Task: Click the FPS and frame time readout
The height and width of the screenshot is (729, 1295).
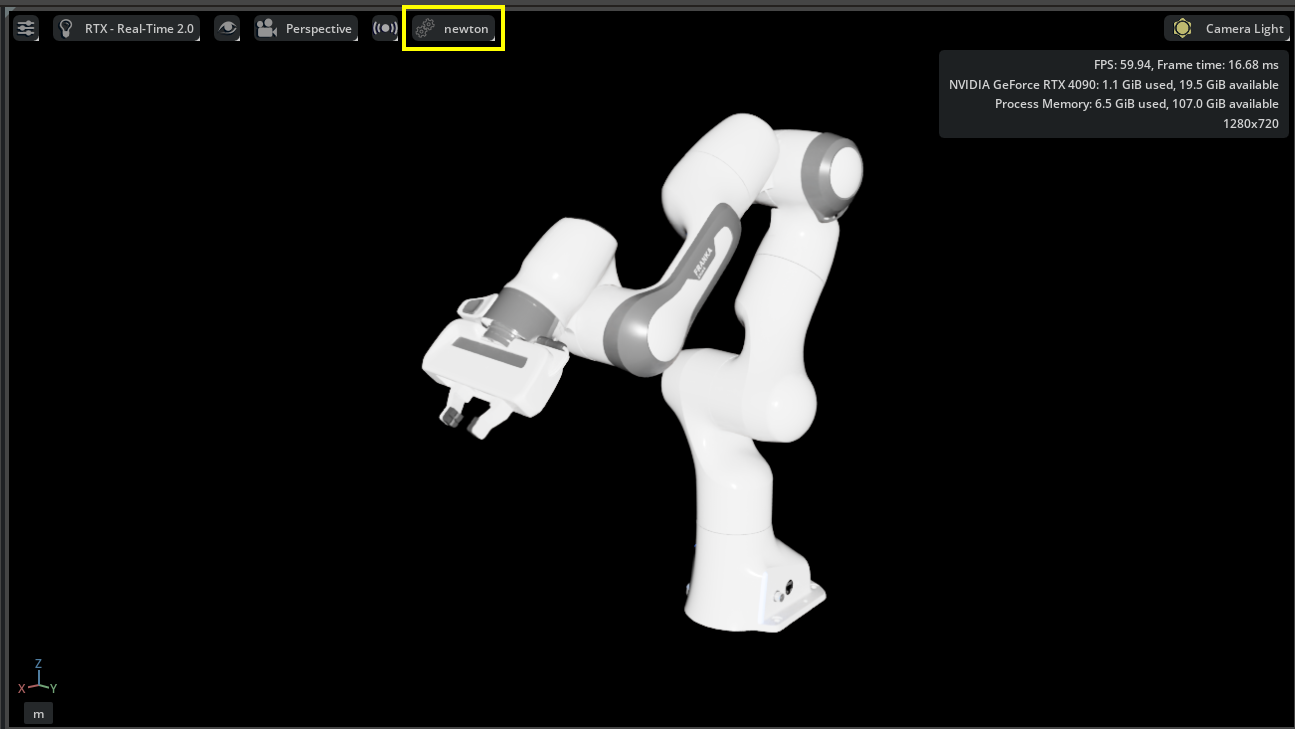Action: (1186, 65)
